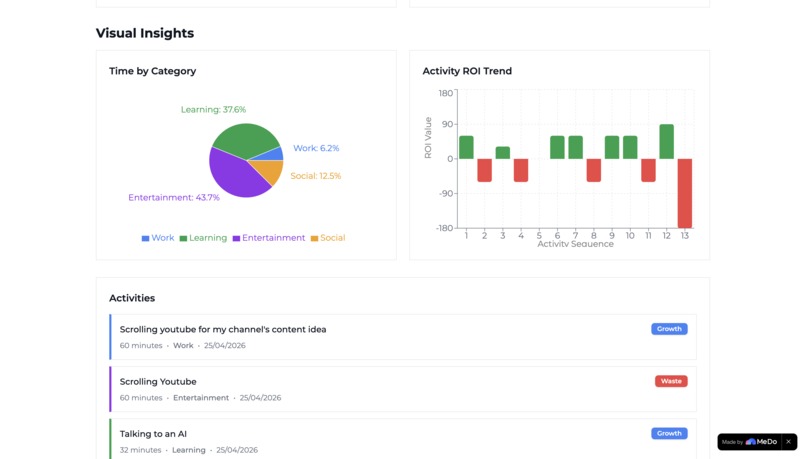
Task: Click the Entertainment legend label
Action: 273,238
